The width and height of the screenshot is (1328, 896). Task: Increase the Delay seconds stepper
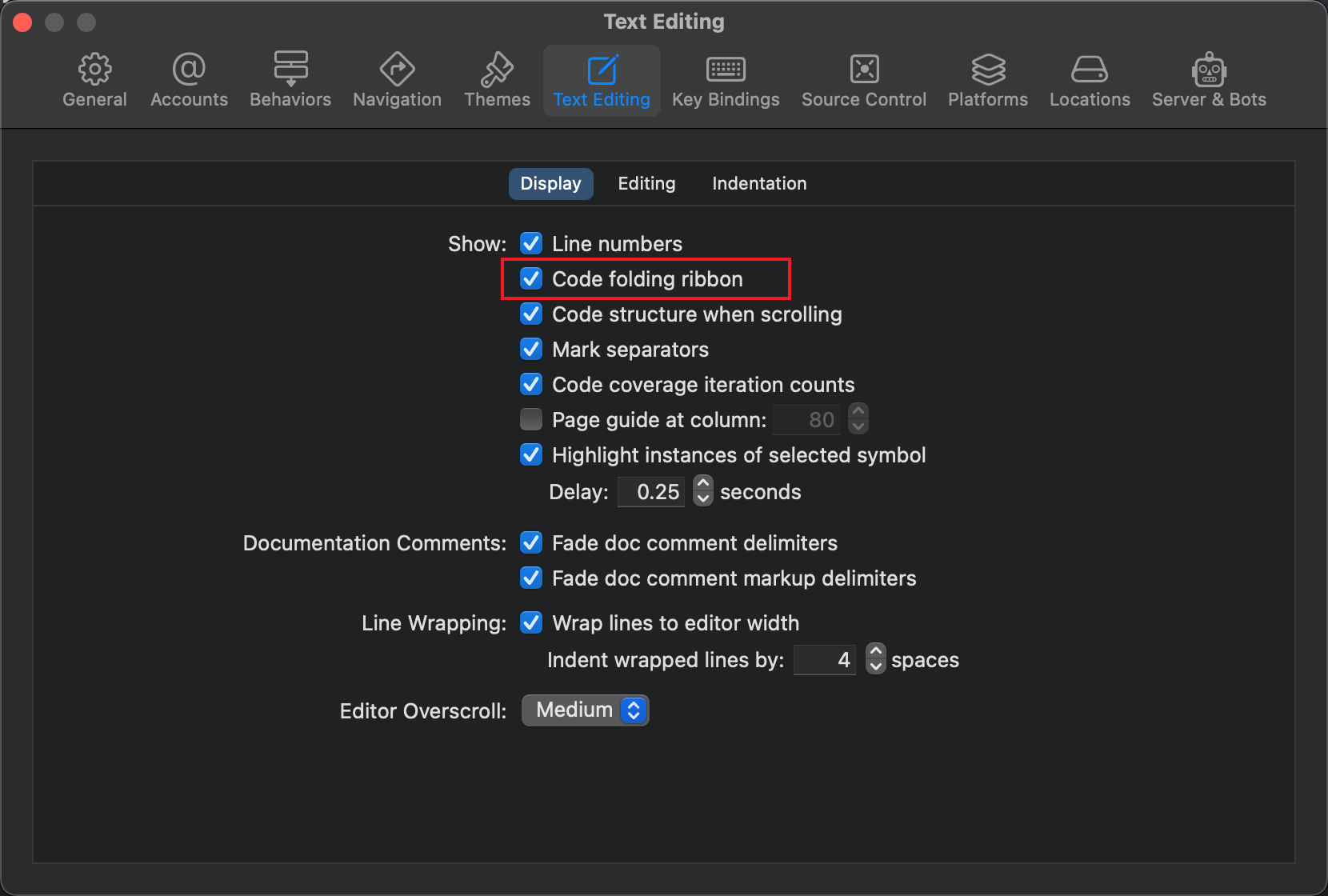coord(702,485)
